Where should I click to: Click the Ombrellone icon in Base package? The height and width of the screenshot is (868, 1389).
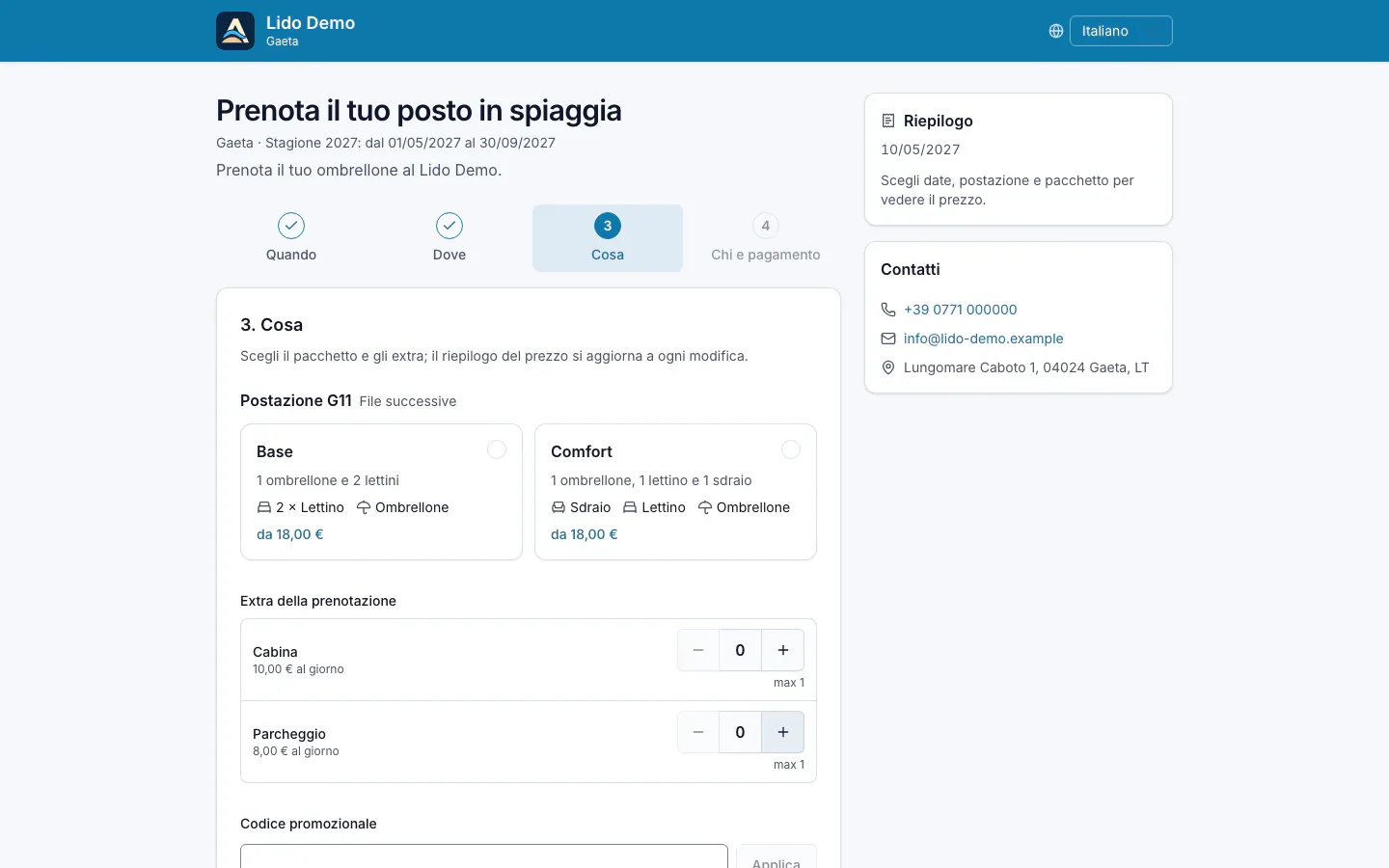point(364,507)
